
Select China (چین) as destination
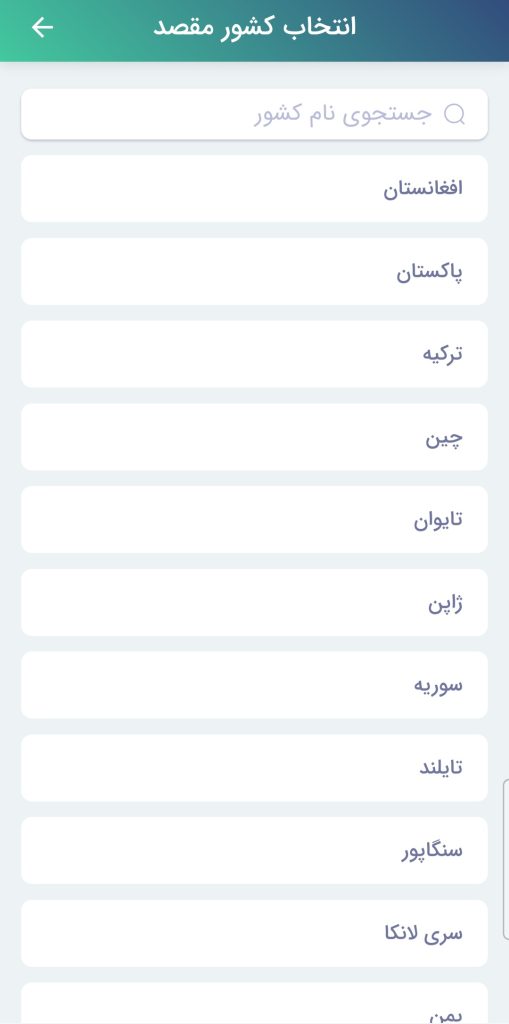254,437
